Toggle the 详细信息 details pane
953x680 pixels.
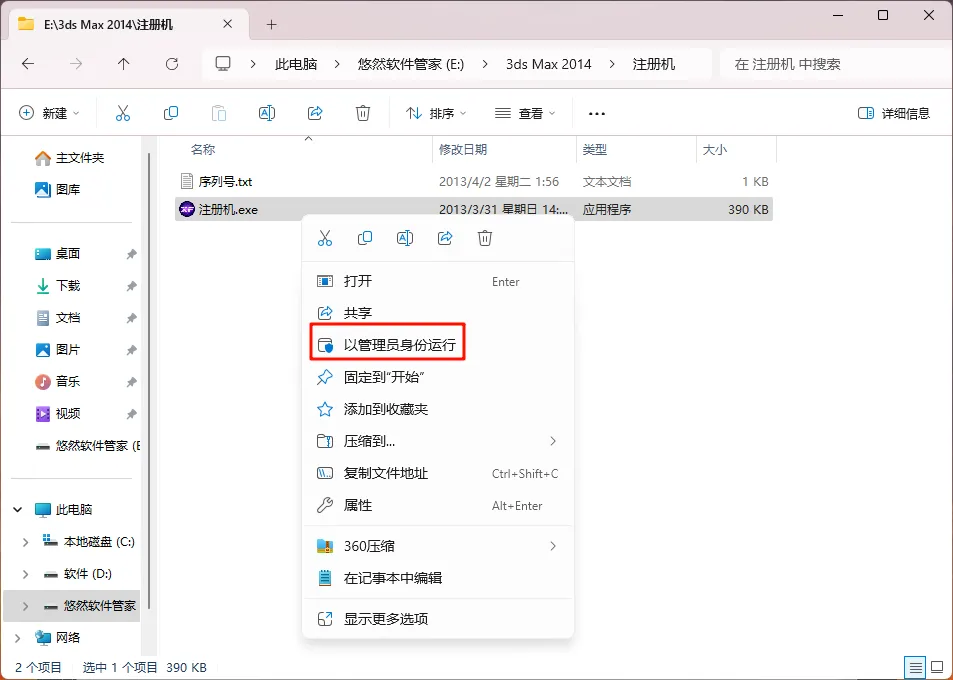pos(893,113)
